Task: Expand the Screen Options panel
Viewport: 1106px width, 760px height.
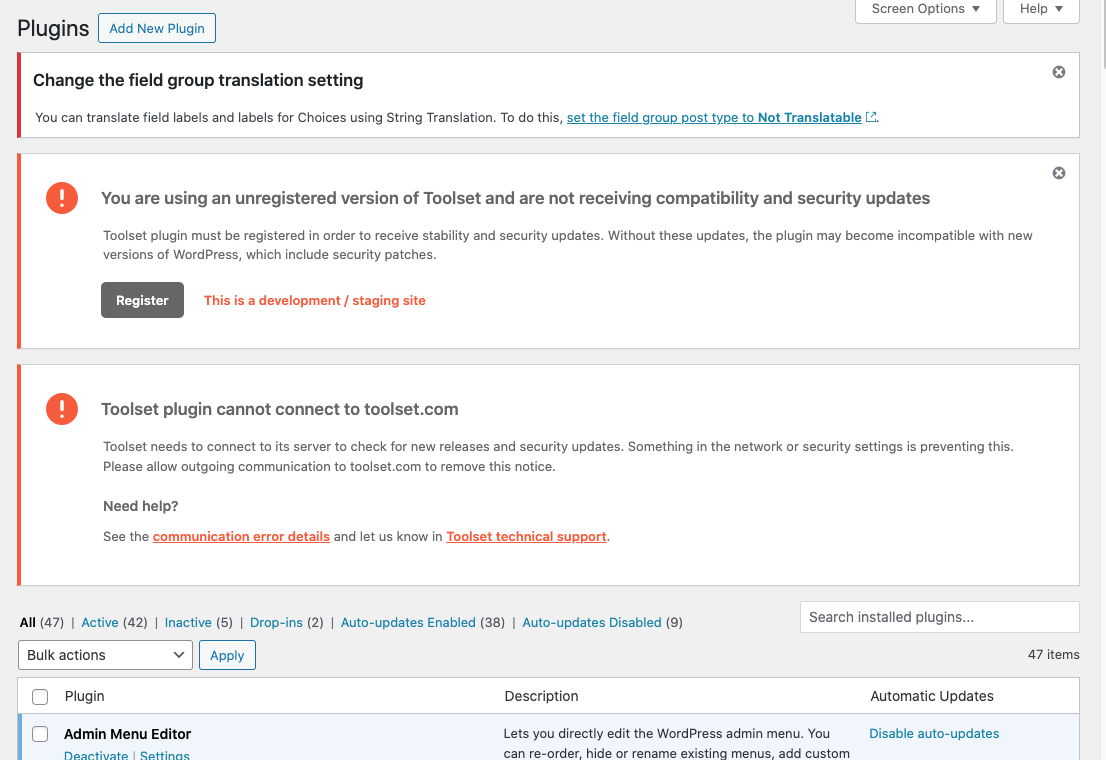Action: click(x=925, y=9)
